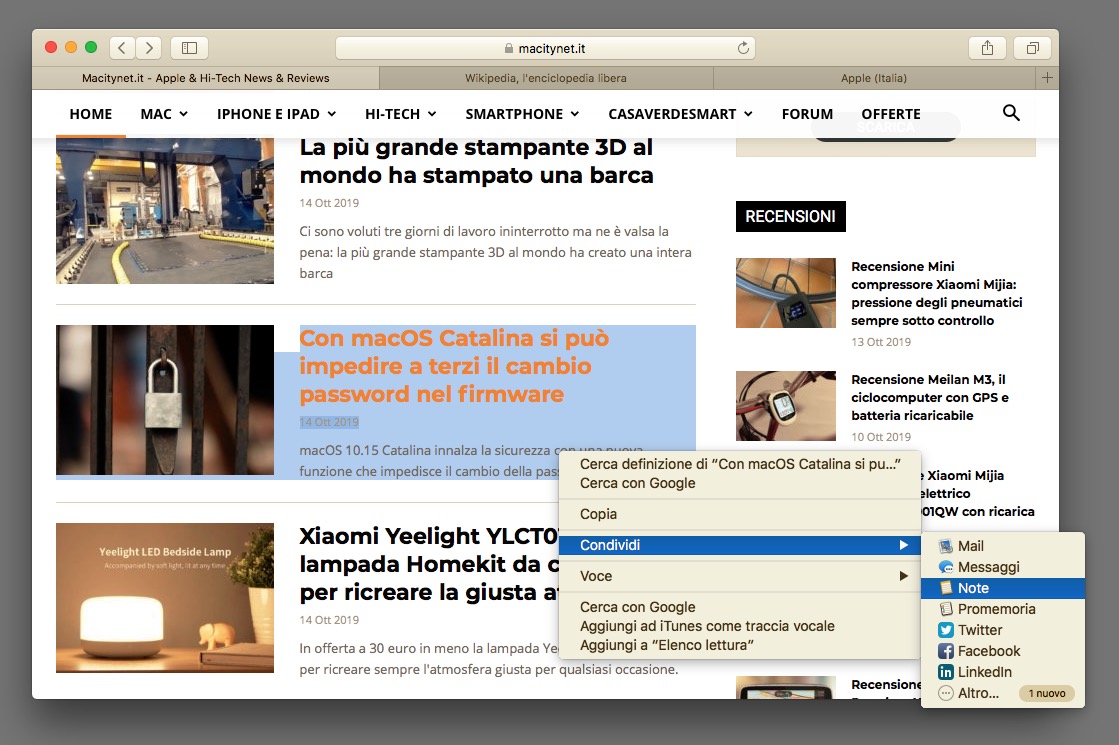Open the site search magnifier icon
This screenshot has height=745, width=1119.
pyautogui.click(x=1011, y=113)
